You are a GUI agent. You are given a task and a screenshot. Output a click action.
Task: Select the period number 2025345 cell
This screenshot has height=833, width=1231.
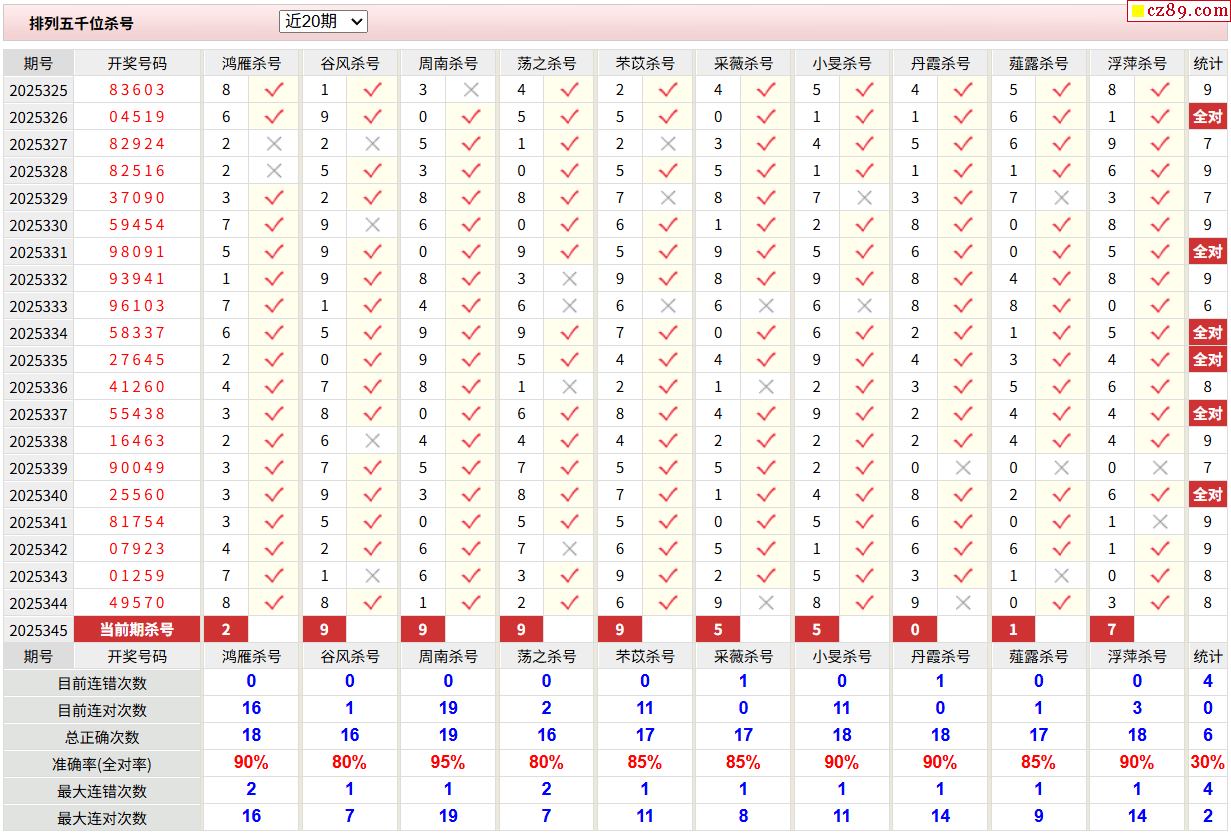tap(39, 630)
